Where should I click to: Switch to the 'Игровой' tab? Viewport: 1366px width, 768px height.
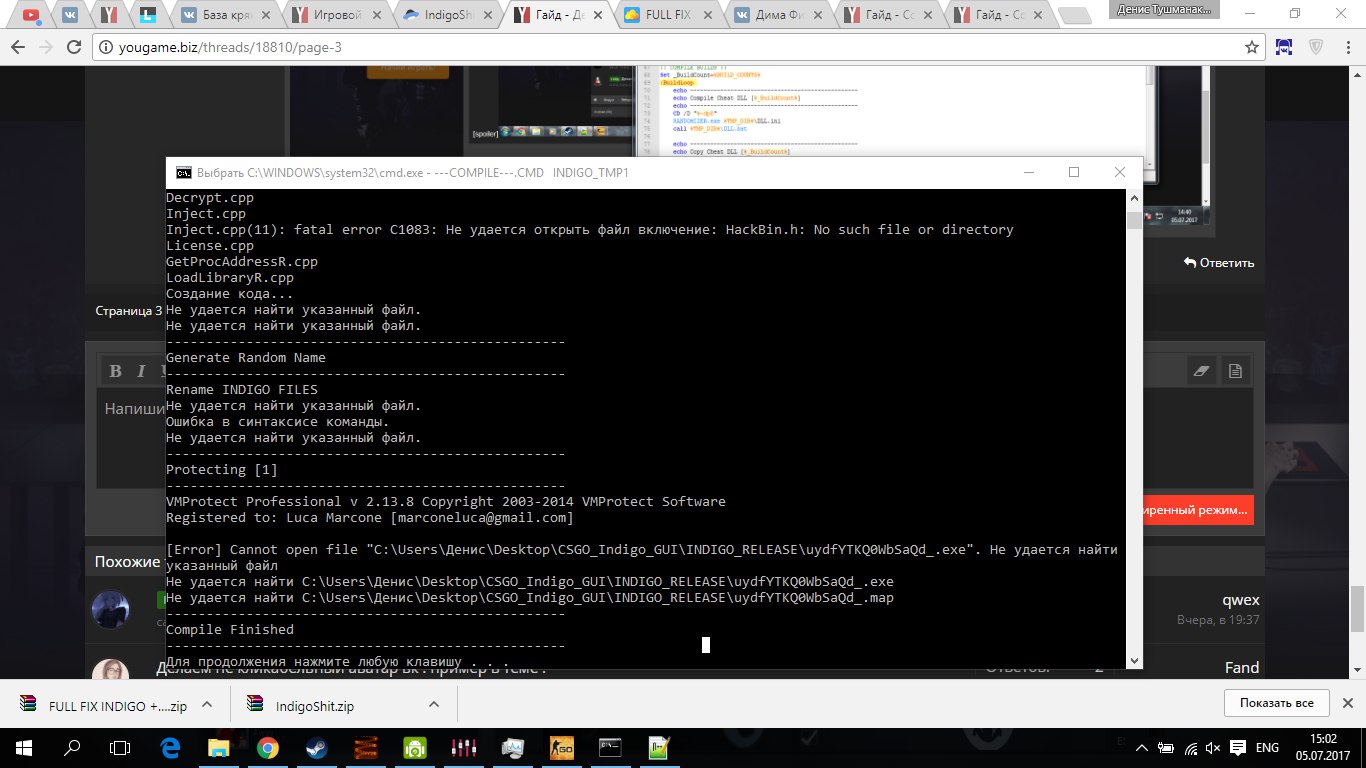pos(338,15)
